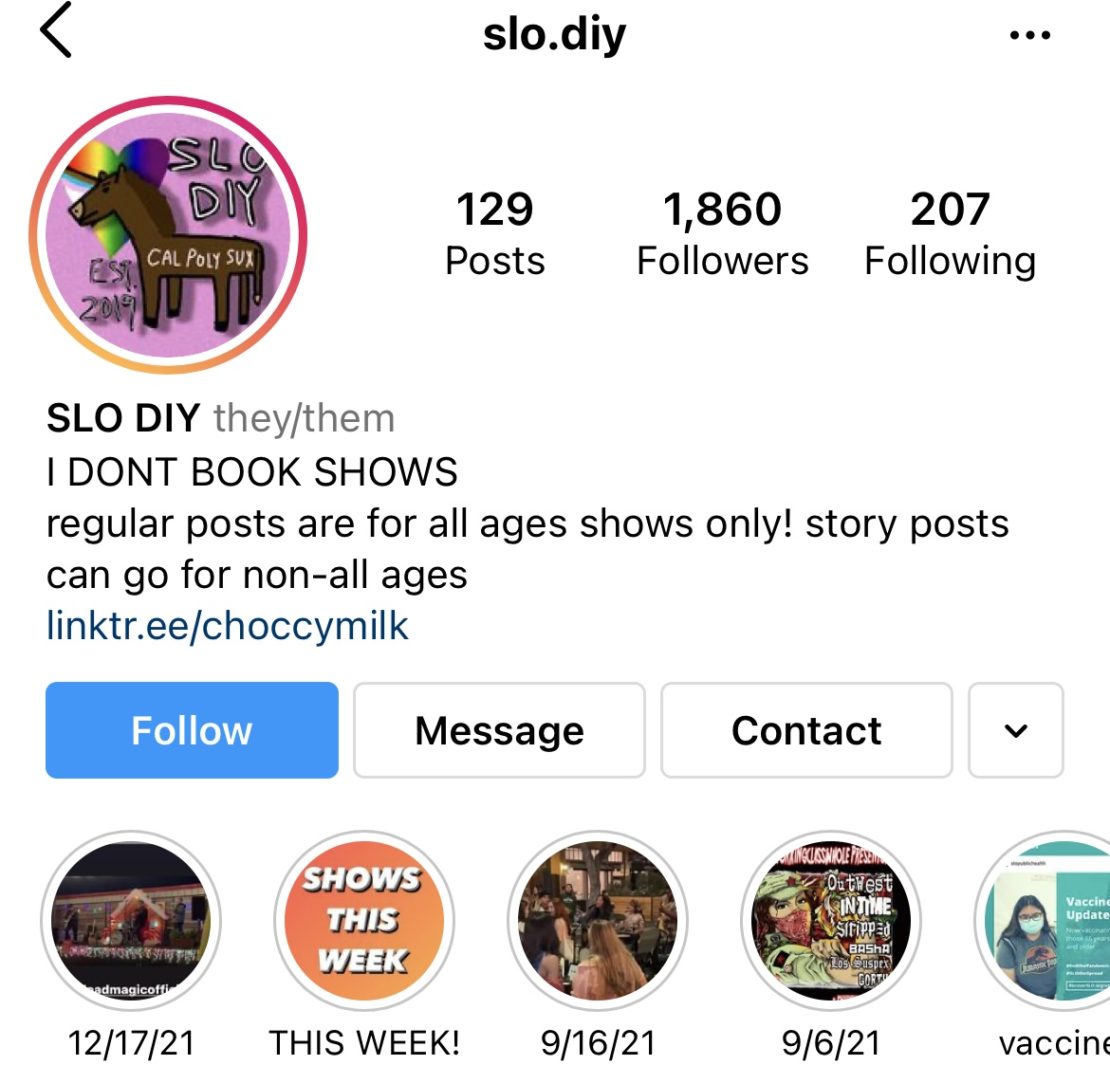Tap the they/them pronouns text
Image resolution: width=1110 pixels, height=1065 pixels.
[x=304, y=418]
